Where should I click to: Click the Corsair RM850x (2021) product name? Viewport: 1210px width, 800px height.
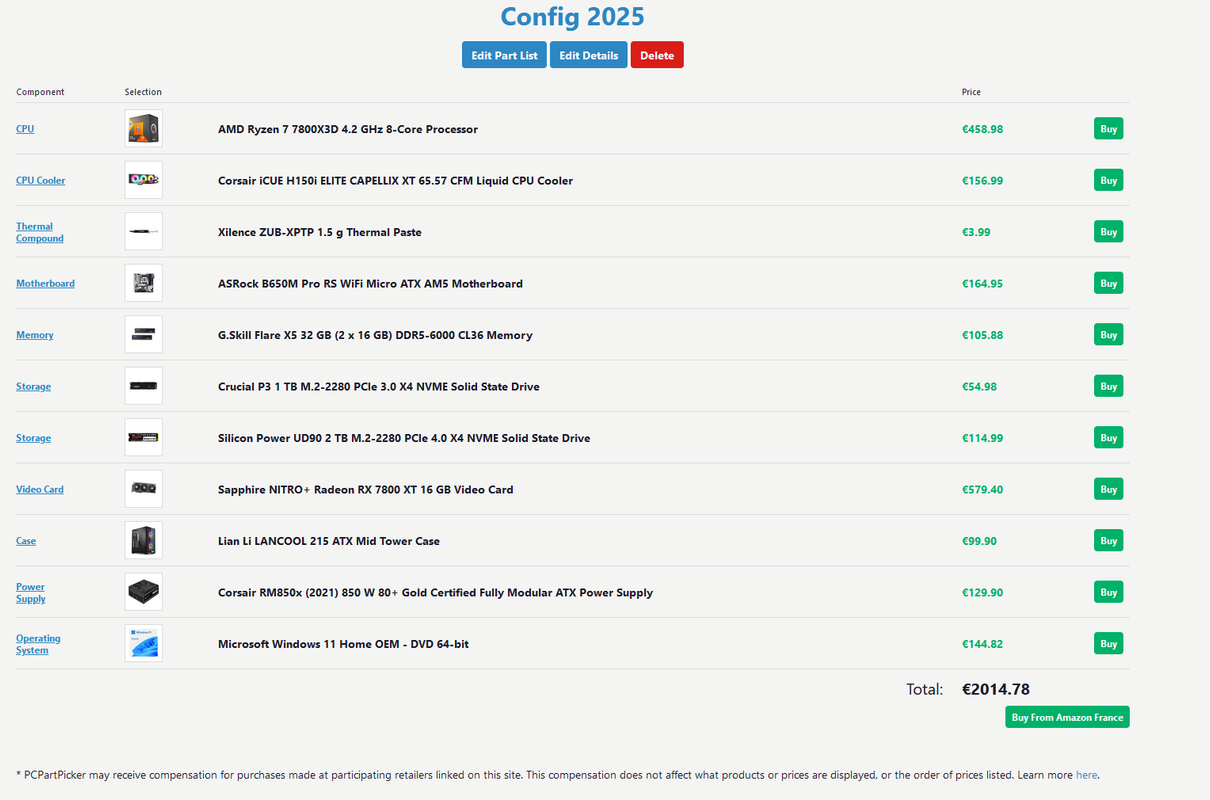[435, 593]
